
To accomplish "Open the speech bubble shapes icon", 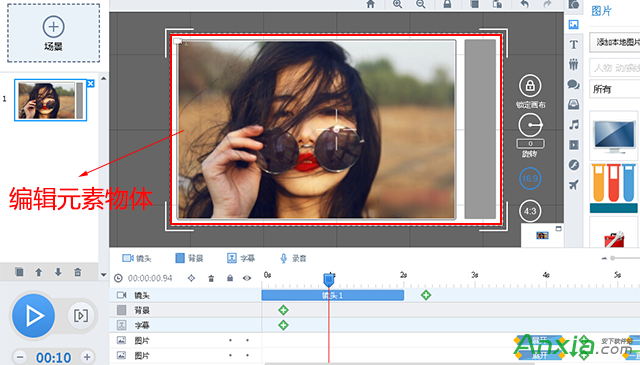I will click(573, 85).
